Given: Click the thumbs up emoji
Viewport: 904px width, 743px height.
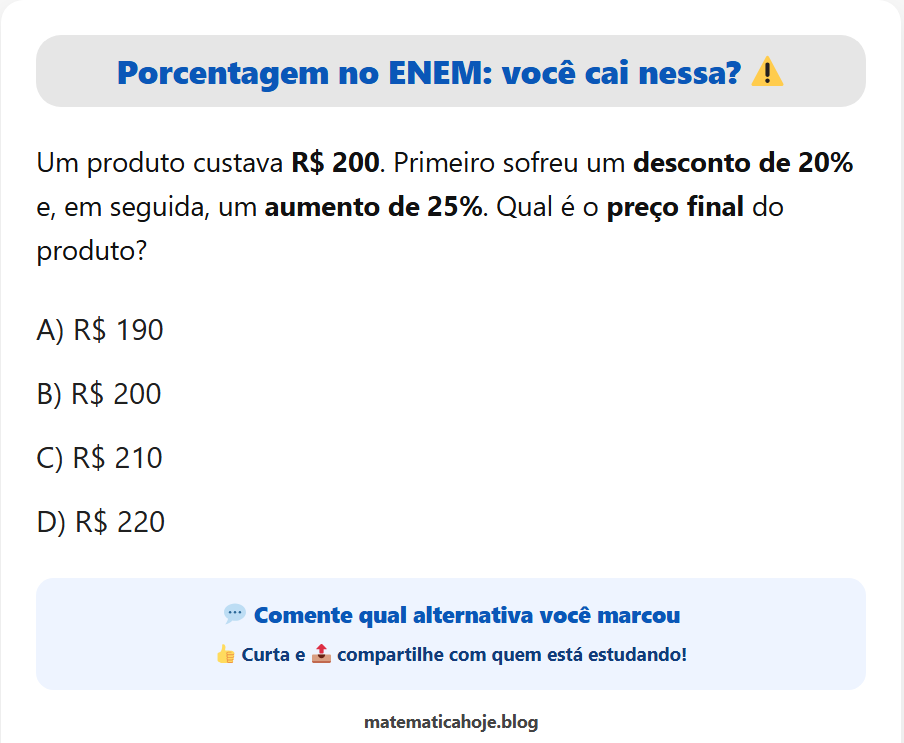Looking at the screenshot, I should (x=225, y=655).
